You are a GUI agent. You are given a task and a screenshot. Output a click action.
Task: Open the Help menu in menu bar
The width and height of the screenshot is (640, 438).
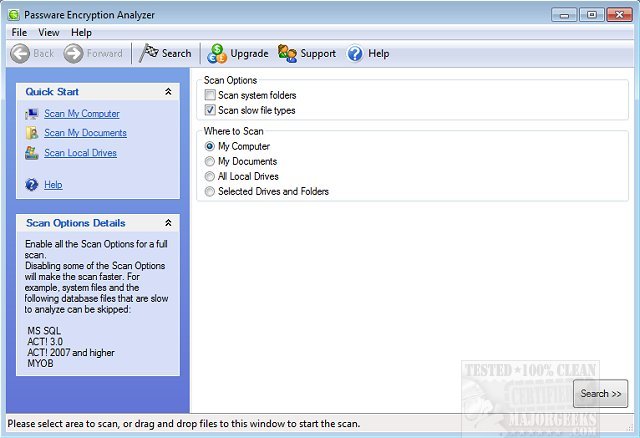(81, 33)
